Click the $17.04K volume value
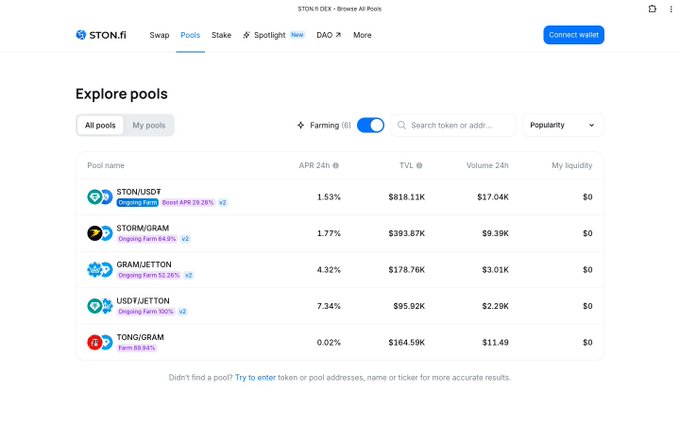Screen dimensions: 680x425 [x=493, y=197]
